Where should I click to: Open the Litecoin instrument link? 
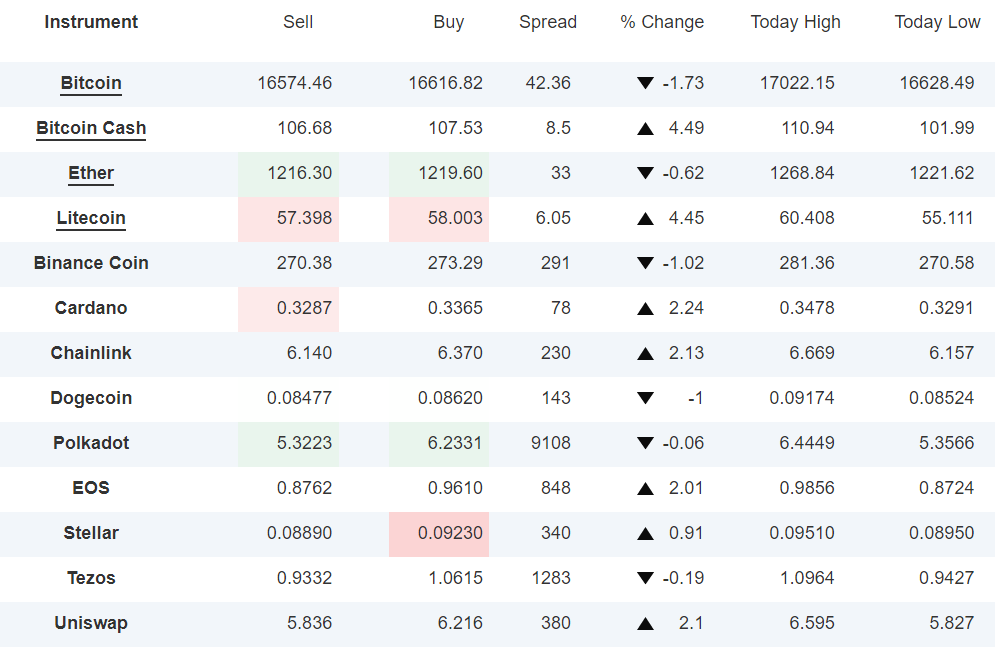91,218
